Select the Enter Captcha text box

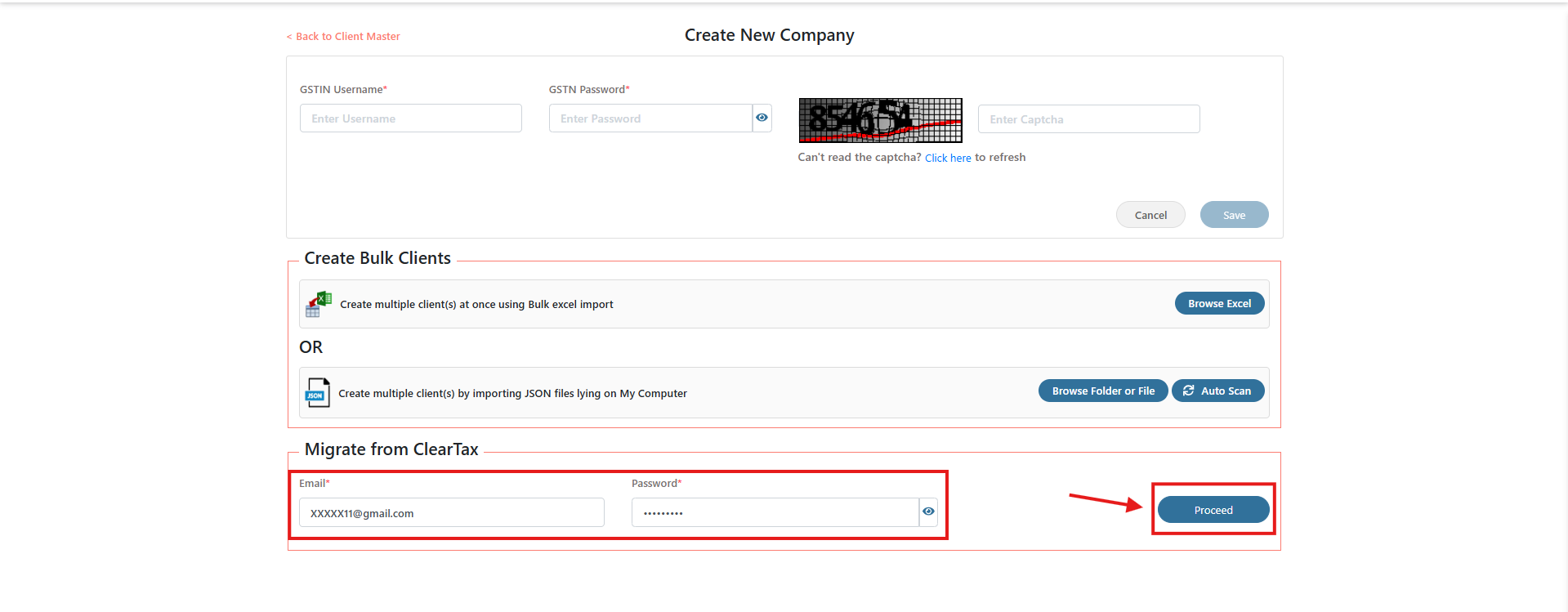pos(1088,119)
